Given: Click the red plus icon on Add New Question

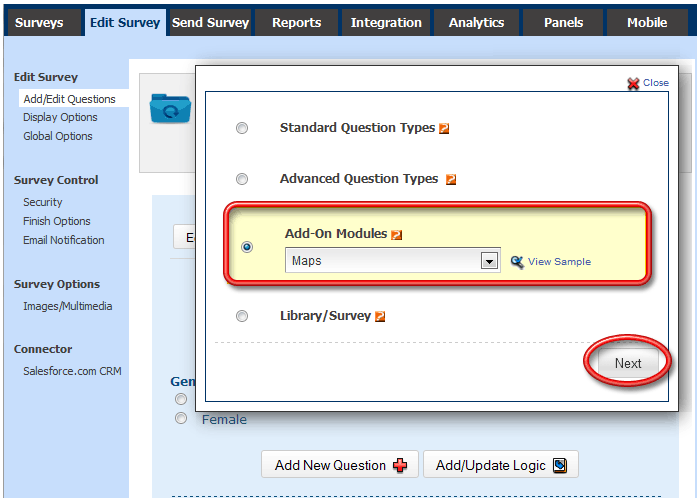Looking at the screenshot, I should point(401,465).
